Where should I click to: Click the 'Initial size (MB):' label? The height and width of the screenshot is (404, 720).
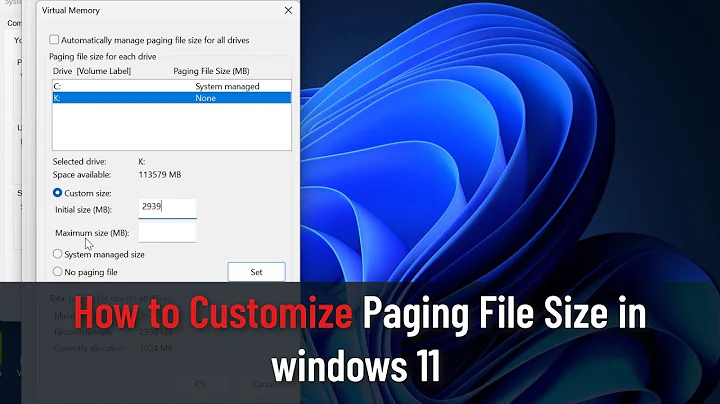84,210
